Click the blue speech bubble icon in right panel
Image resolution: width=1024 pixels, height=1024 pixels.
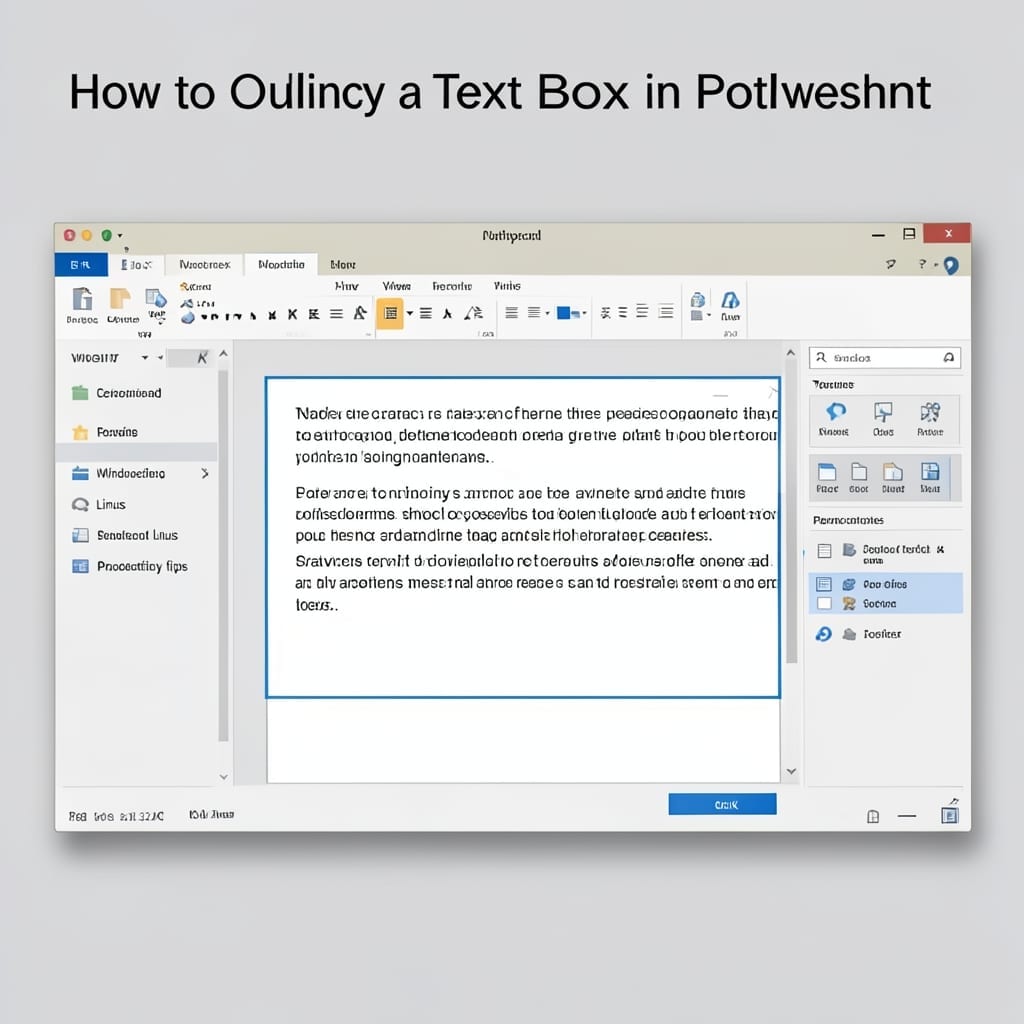(x=835, y=411)
